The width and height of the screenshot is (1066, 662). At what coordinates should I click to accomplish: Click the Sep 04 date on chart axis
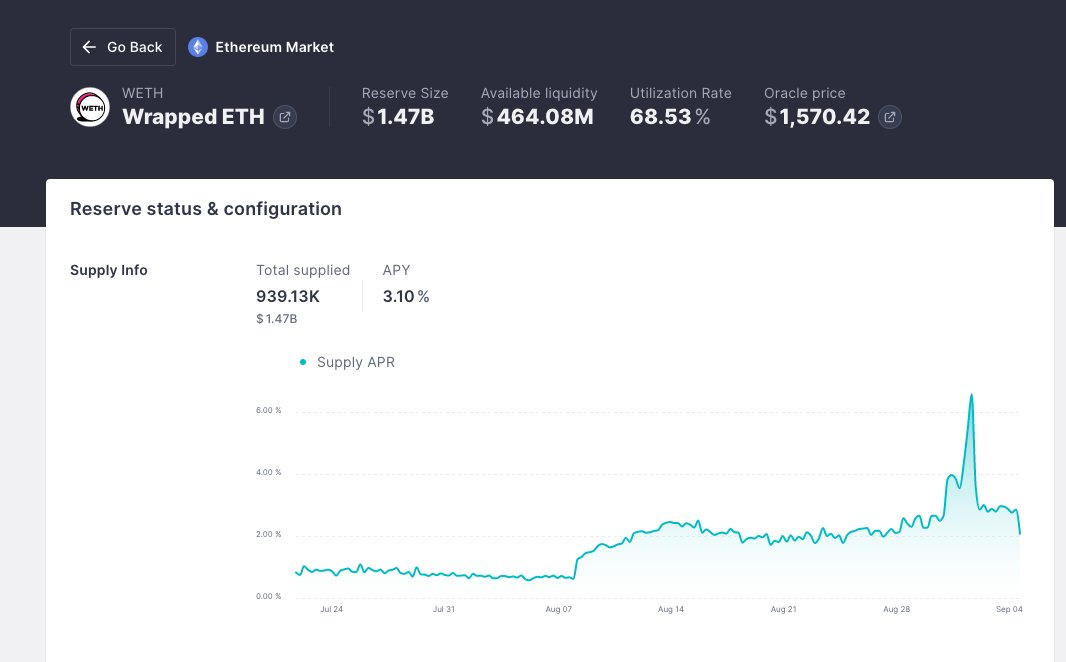click(x=1009, y=608)
